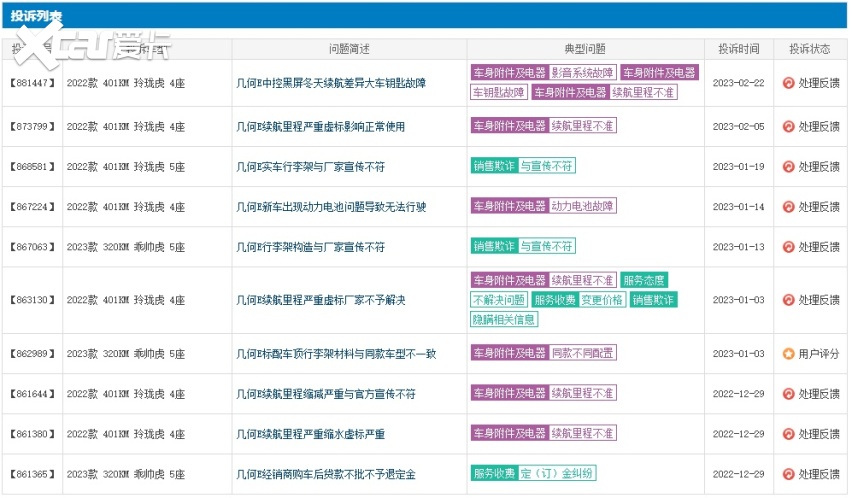Image resolution: width=852 pixels, height=498 pixels.
Task: Click complaint number 【862989】
Action: [x=33, y=354]
